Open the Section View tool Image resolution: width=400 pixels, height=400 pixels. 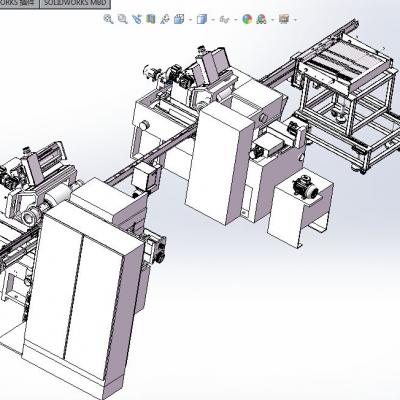(151, 19)
